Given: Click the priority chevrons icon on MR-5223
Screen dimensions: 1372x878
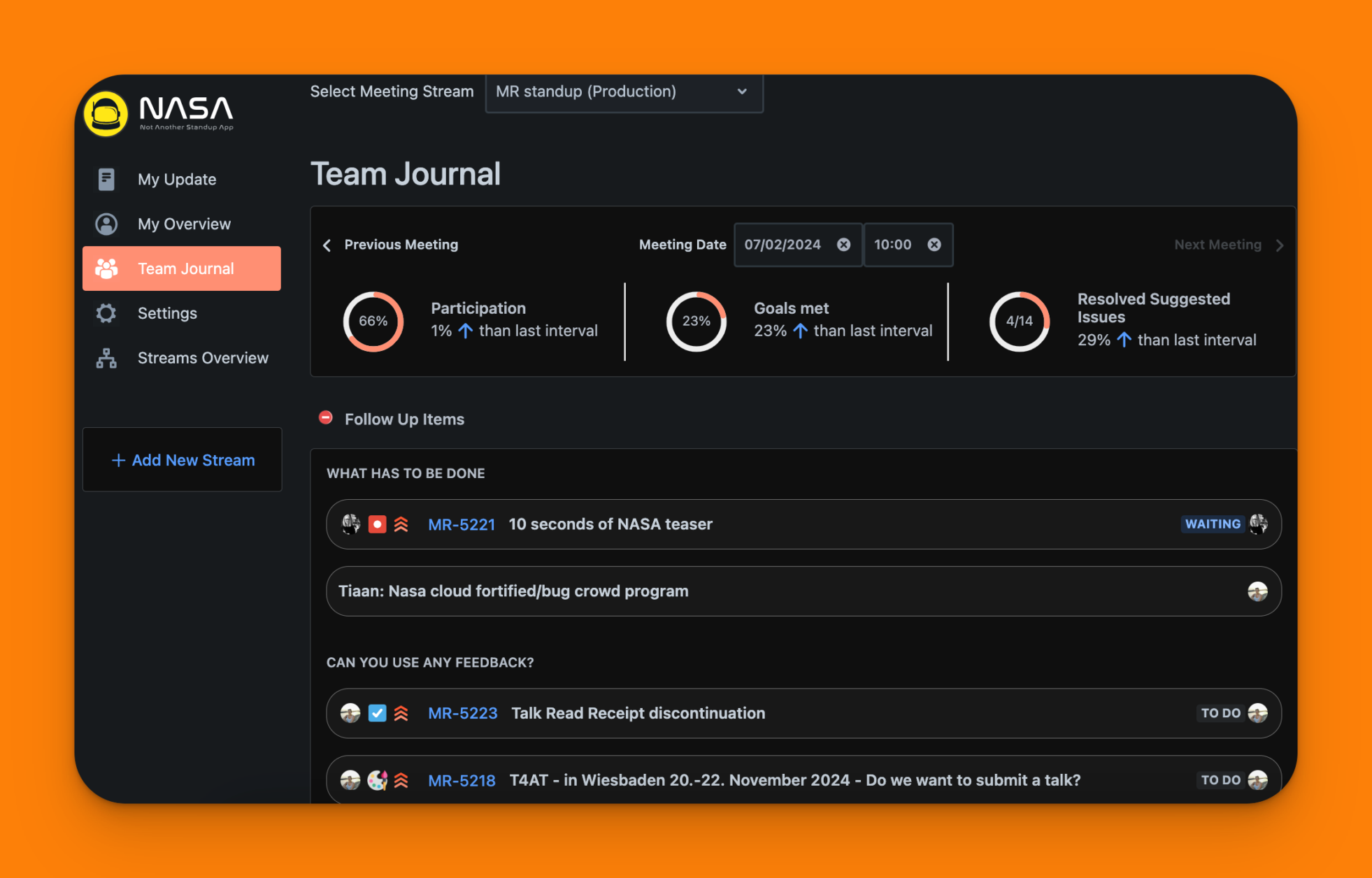Looking at the screenshot, I should [401, 713].
